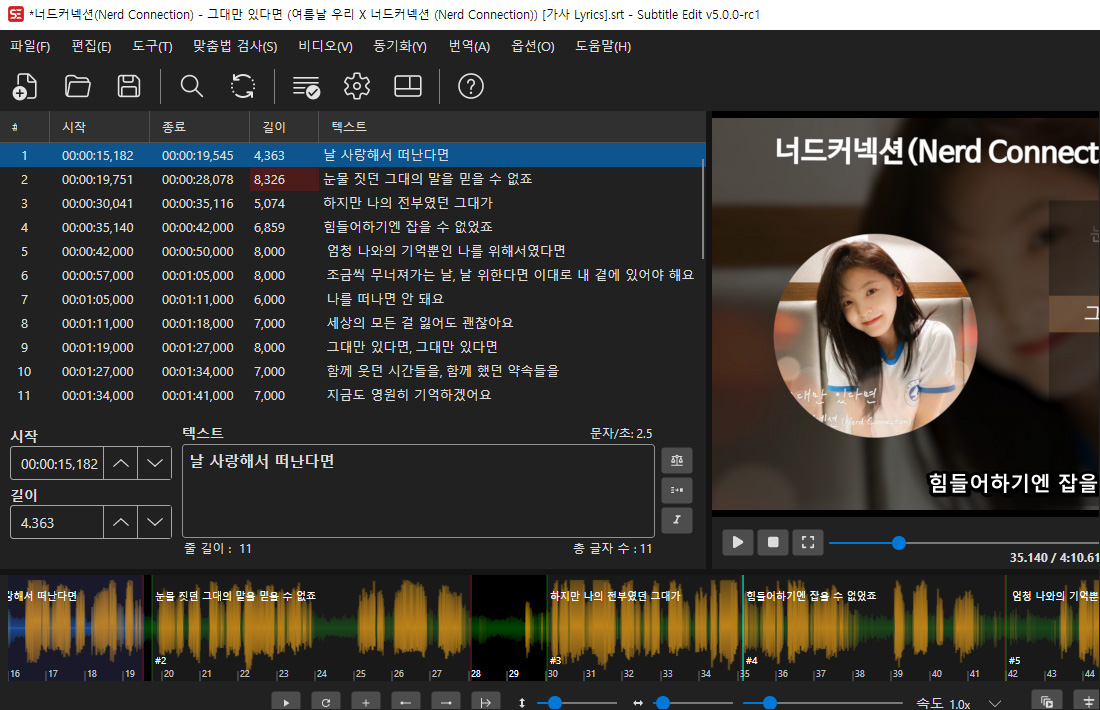1100x710 pixels.
Task: Click the Save floppy disk icon
Action: point(128,86)
